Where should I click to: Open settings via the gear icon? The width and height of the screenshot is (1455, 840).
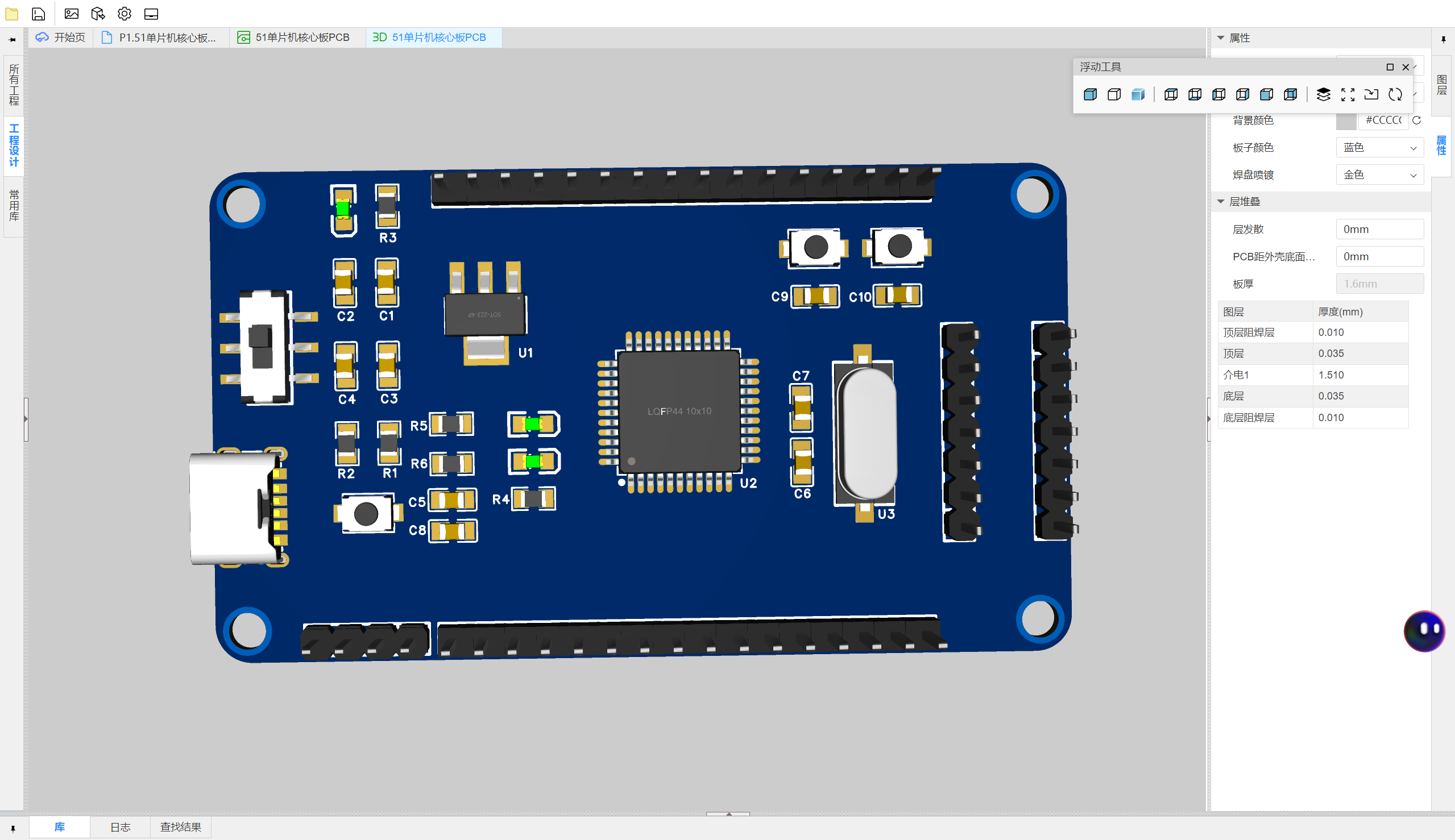click(124, 13)
